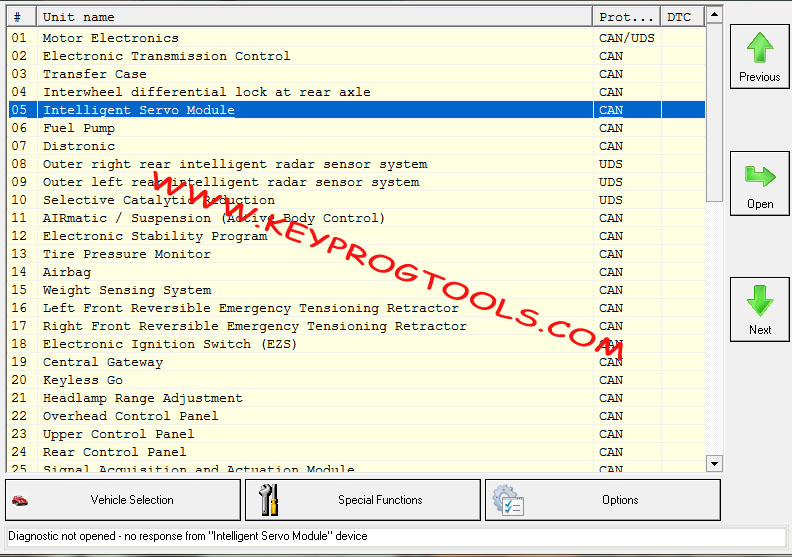Click the wrench Special Functions icon

click(268, 500)
